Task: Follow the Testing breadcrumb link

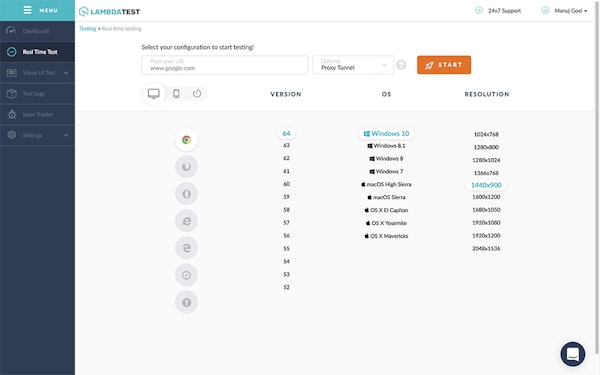Action: coord(88,29)
